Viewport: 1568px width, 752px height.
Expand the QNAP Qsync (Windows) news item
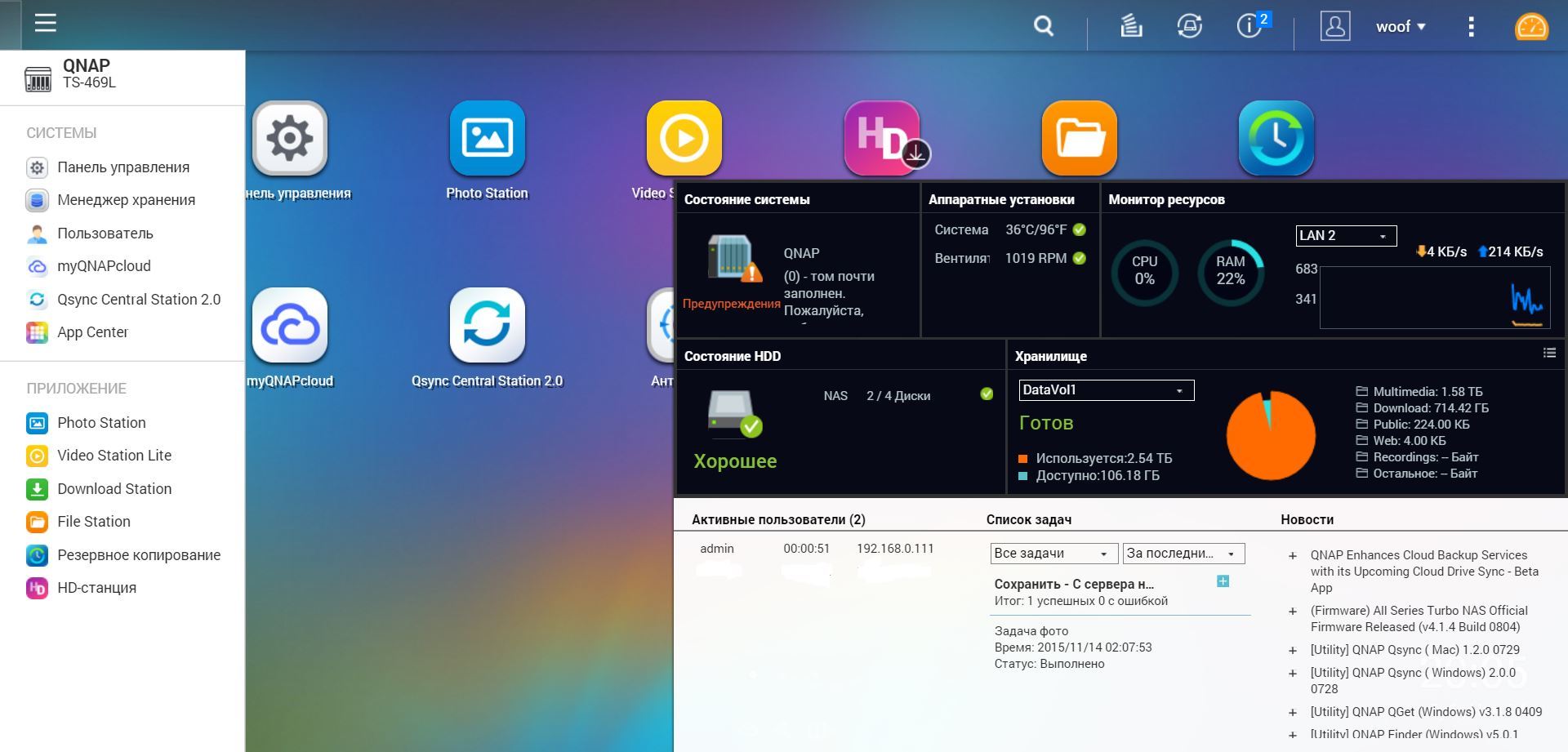(1293, 674)
